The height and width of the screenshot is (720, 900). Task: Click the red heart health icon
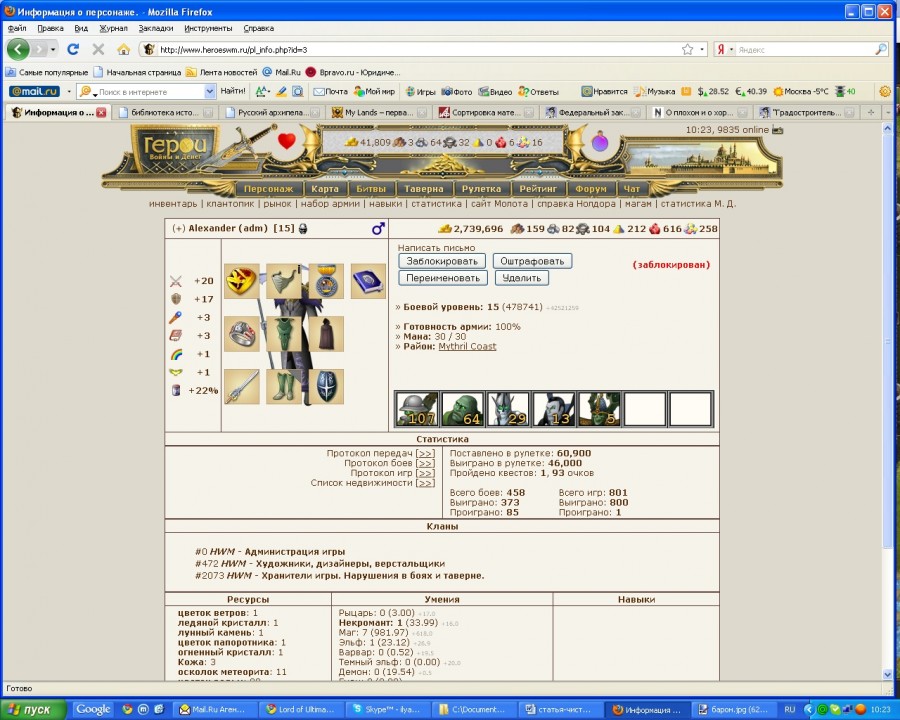tap(287, 141)
